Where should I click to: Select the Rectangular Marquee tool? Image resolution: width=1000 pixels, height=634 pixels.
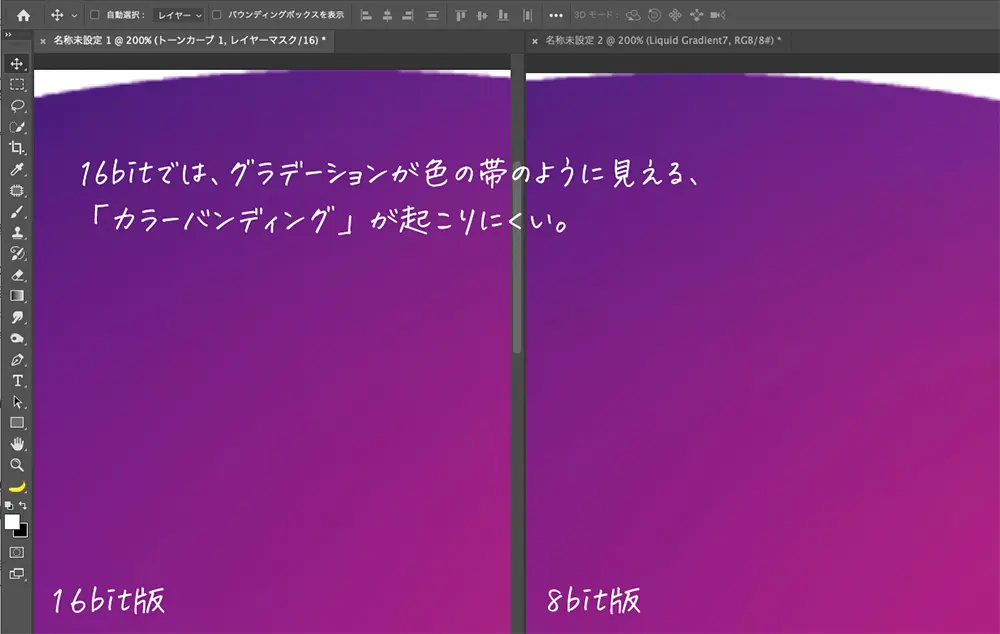[x=17, y=84]
